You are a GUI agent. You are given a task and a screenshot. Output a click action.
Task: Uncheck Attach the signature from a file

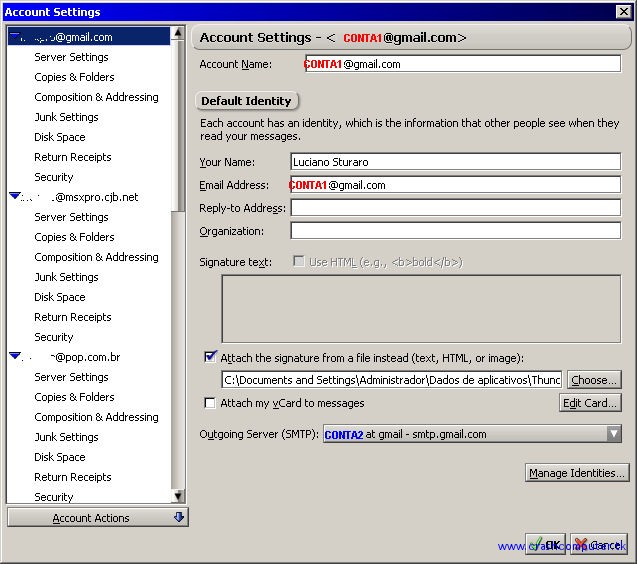pyautogui.click(x=210, y=357)
